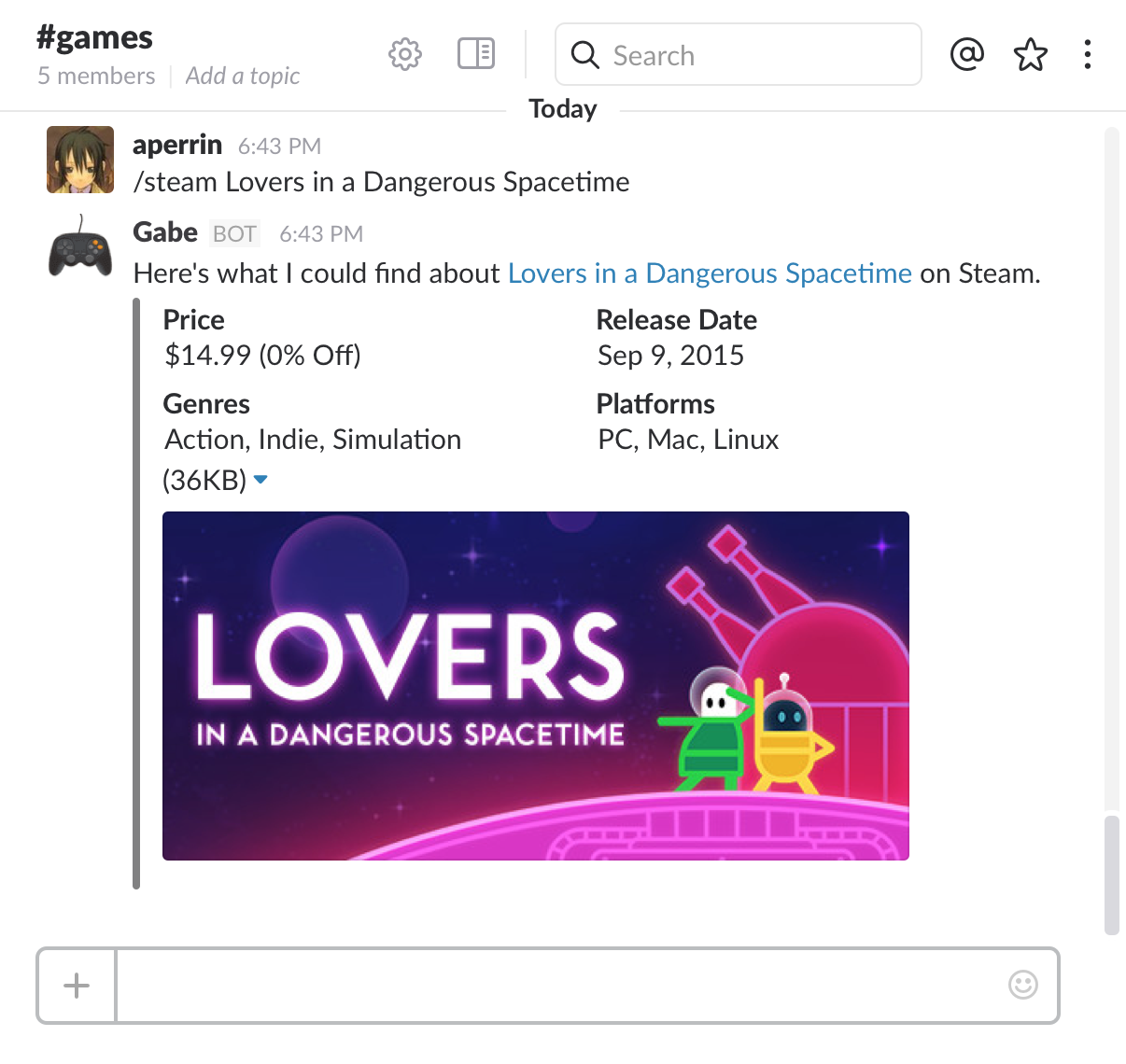Open Lovers in a Dangerous Spacetime link
The image size is (1126, 1064).
pyautogui.click(x=710, y=273)
